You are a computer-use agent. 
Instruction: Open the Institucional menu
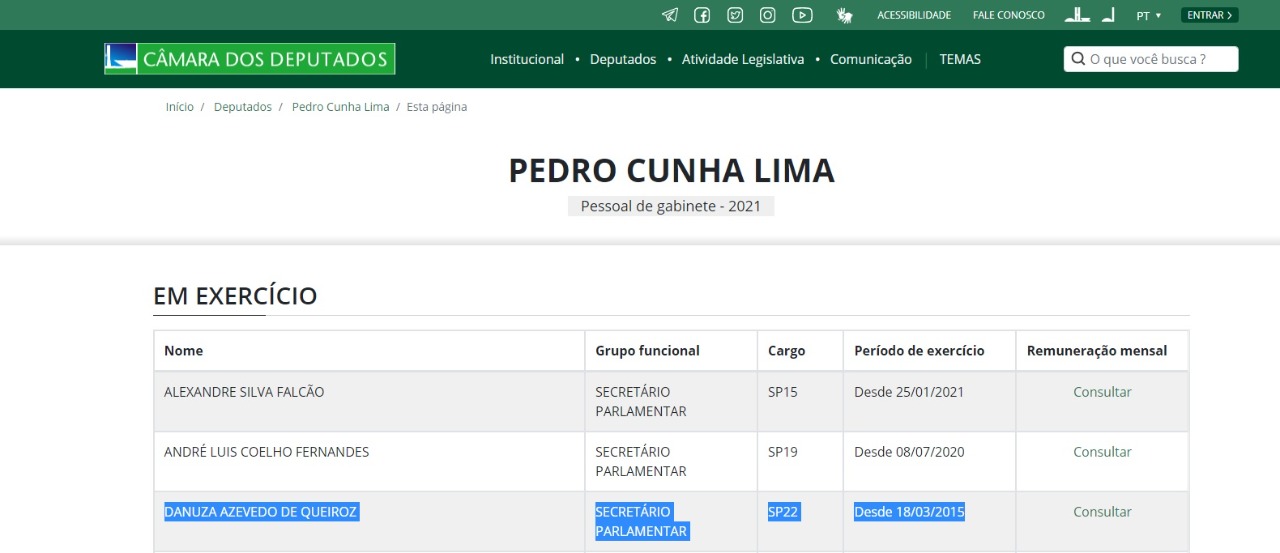[x=527, y=59]
